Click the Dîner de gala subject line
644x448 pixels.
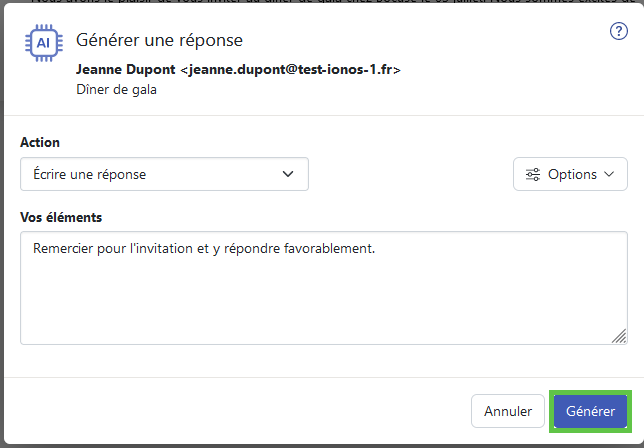coord(116,90)
